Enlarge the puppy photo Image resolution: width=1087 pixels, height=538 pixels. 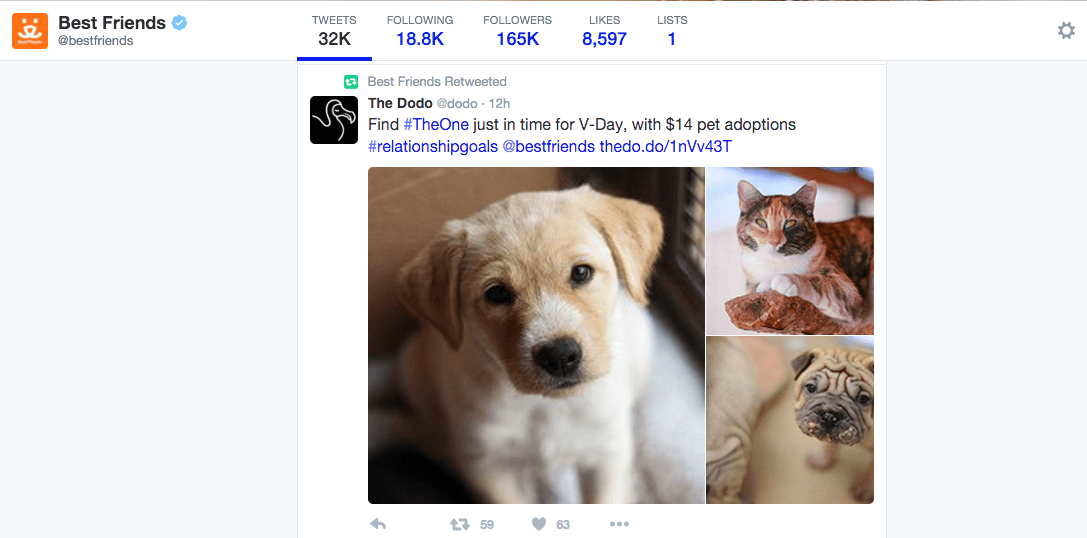click(536, 335)
